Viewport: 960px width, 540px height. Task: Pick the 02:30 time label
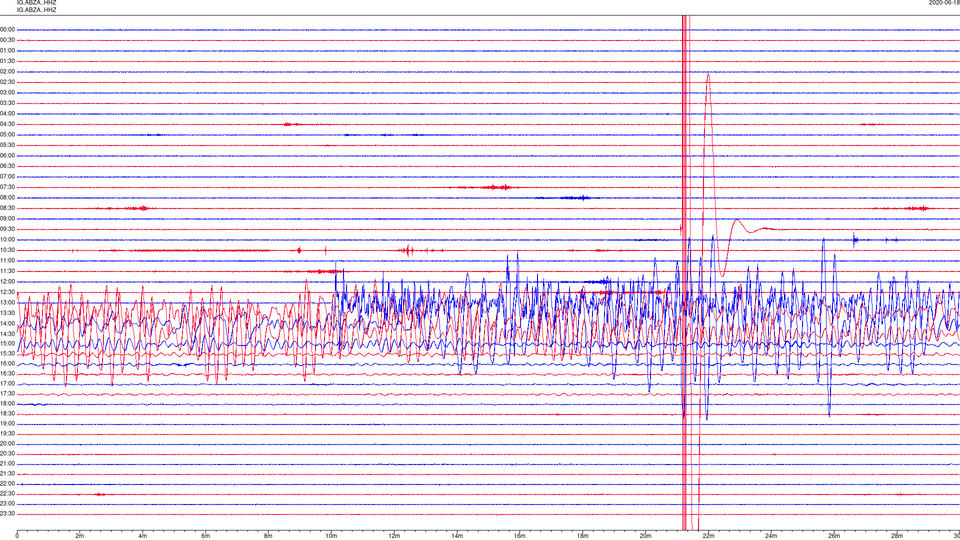tap(7, 82)
